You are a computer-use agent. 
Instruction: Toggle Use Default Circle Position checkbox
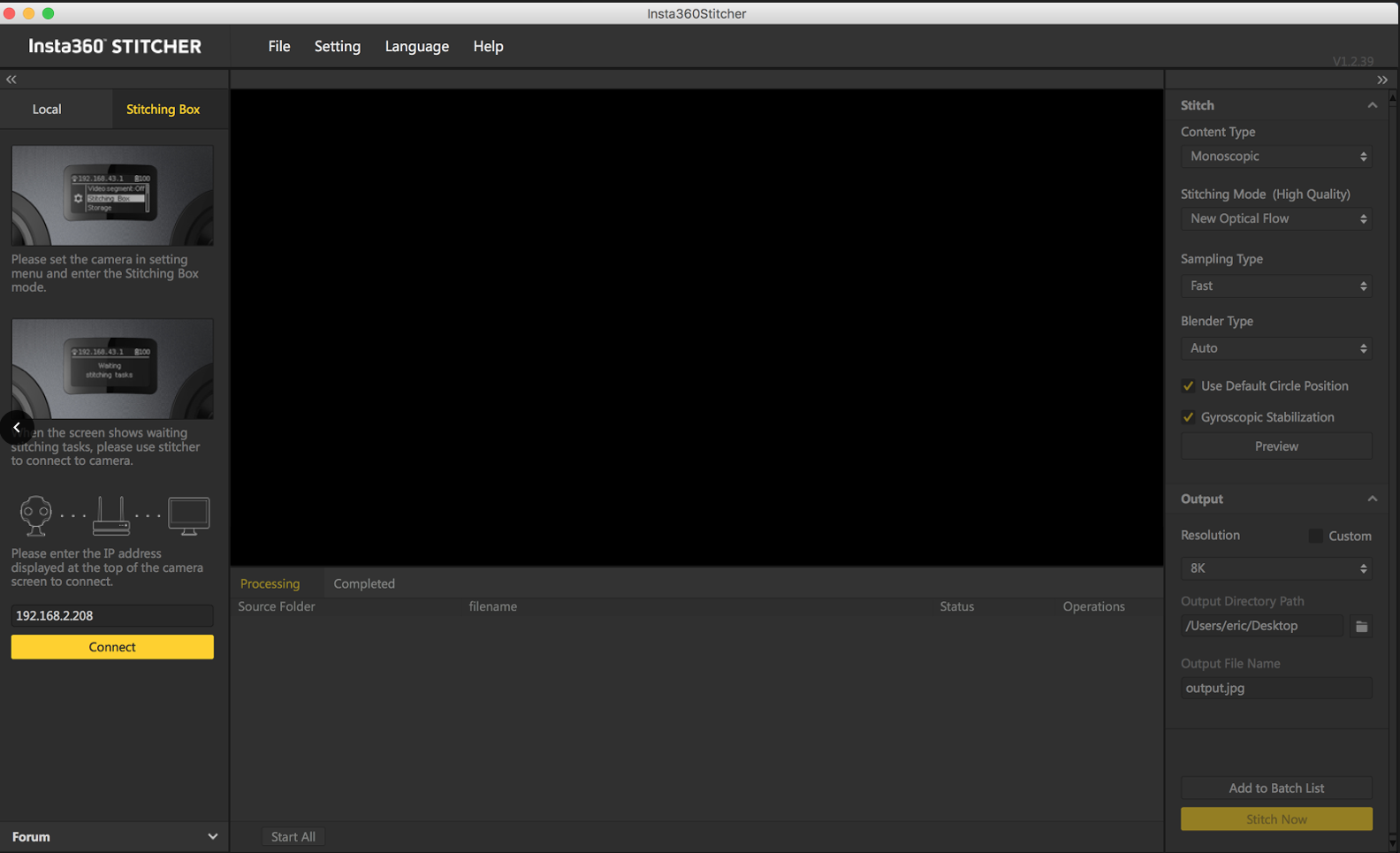[x=1189, y=386]
